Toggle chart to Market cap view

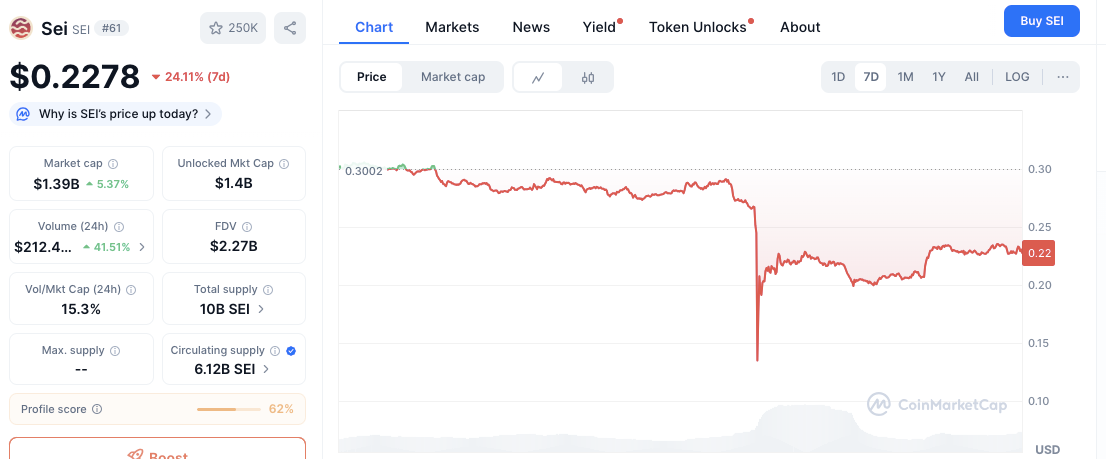[x=452, y=77]
